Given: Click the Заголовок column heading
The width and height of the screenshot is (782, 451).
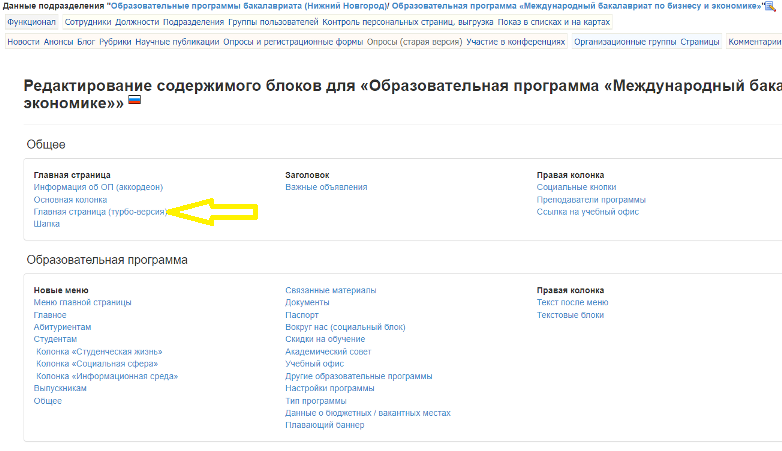Looking at the screenshot, I should pos(307,175).
